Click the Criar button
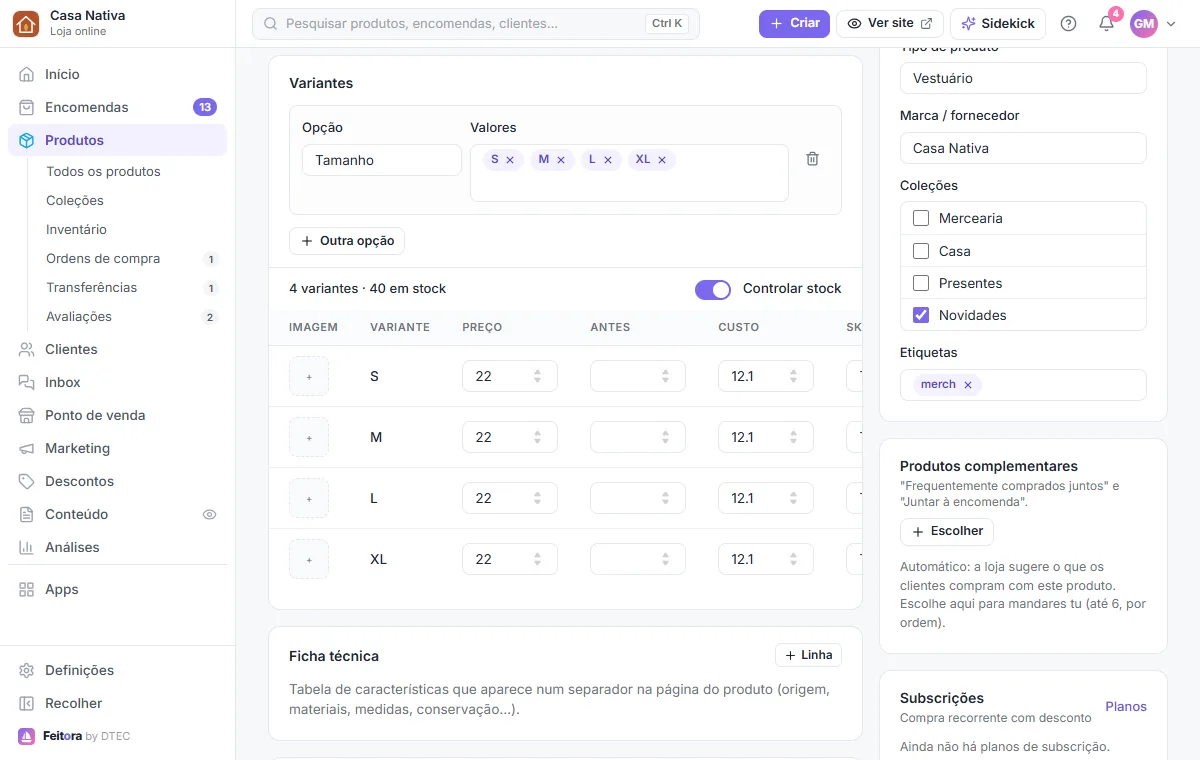1200x760 pixels. (794, 24)
